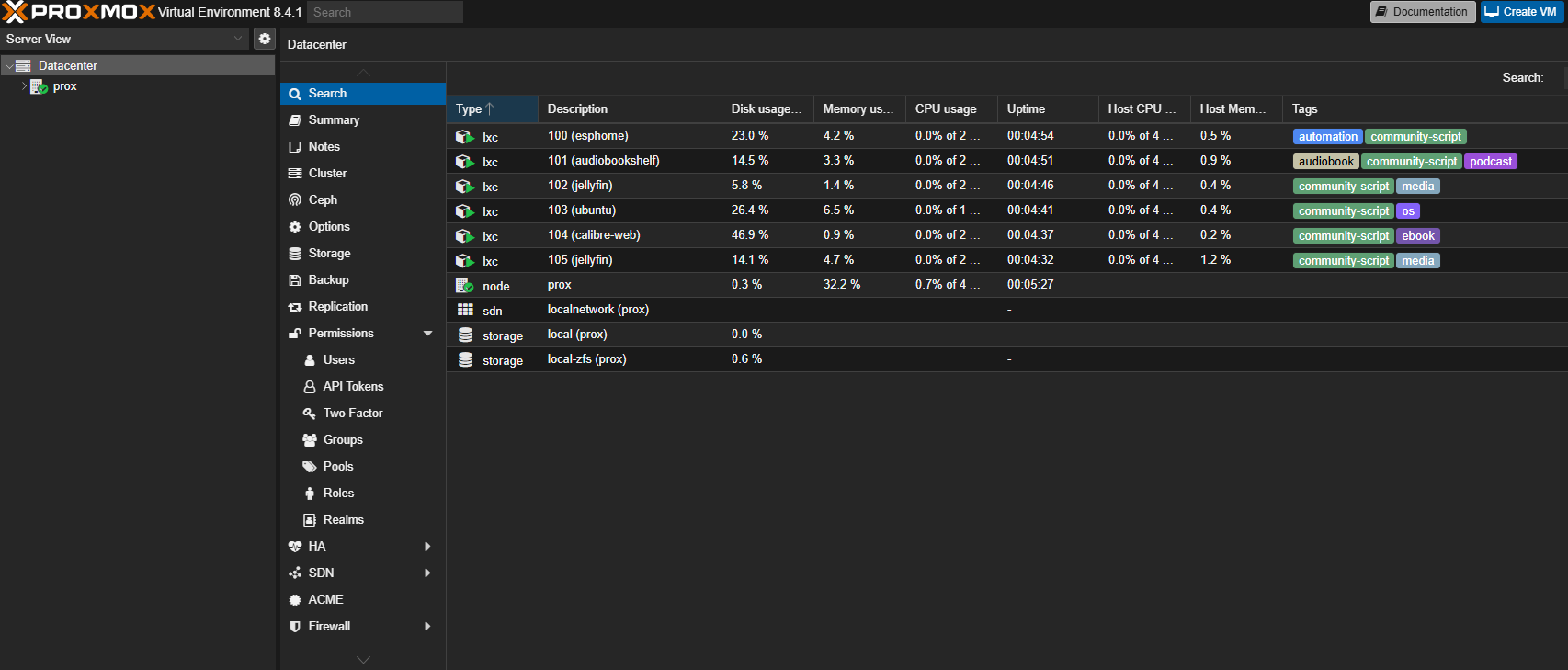Click the storage icon for local (prox)
Screen dimensions: 1568x670
[x=465, y=335]
